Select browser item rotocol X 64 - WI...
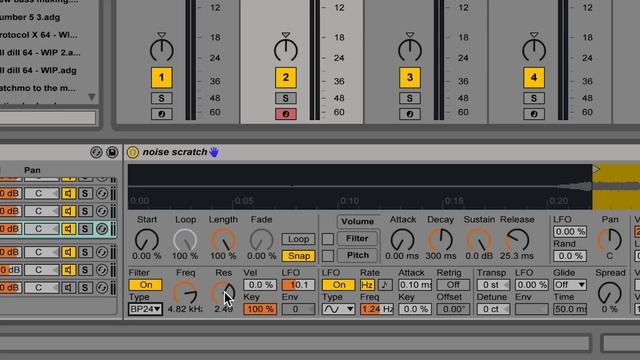The height and width of the screenshot is (360, 640). pyautogui.click(x=38, y=35)
